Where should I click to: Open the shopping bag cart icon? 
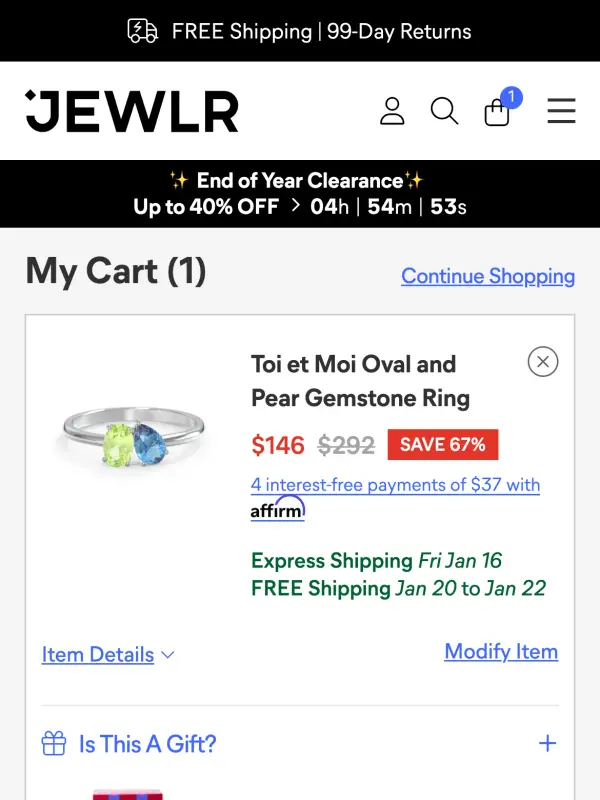tap(497, 113)
